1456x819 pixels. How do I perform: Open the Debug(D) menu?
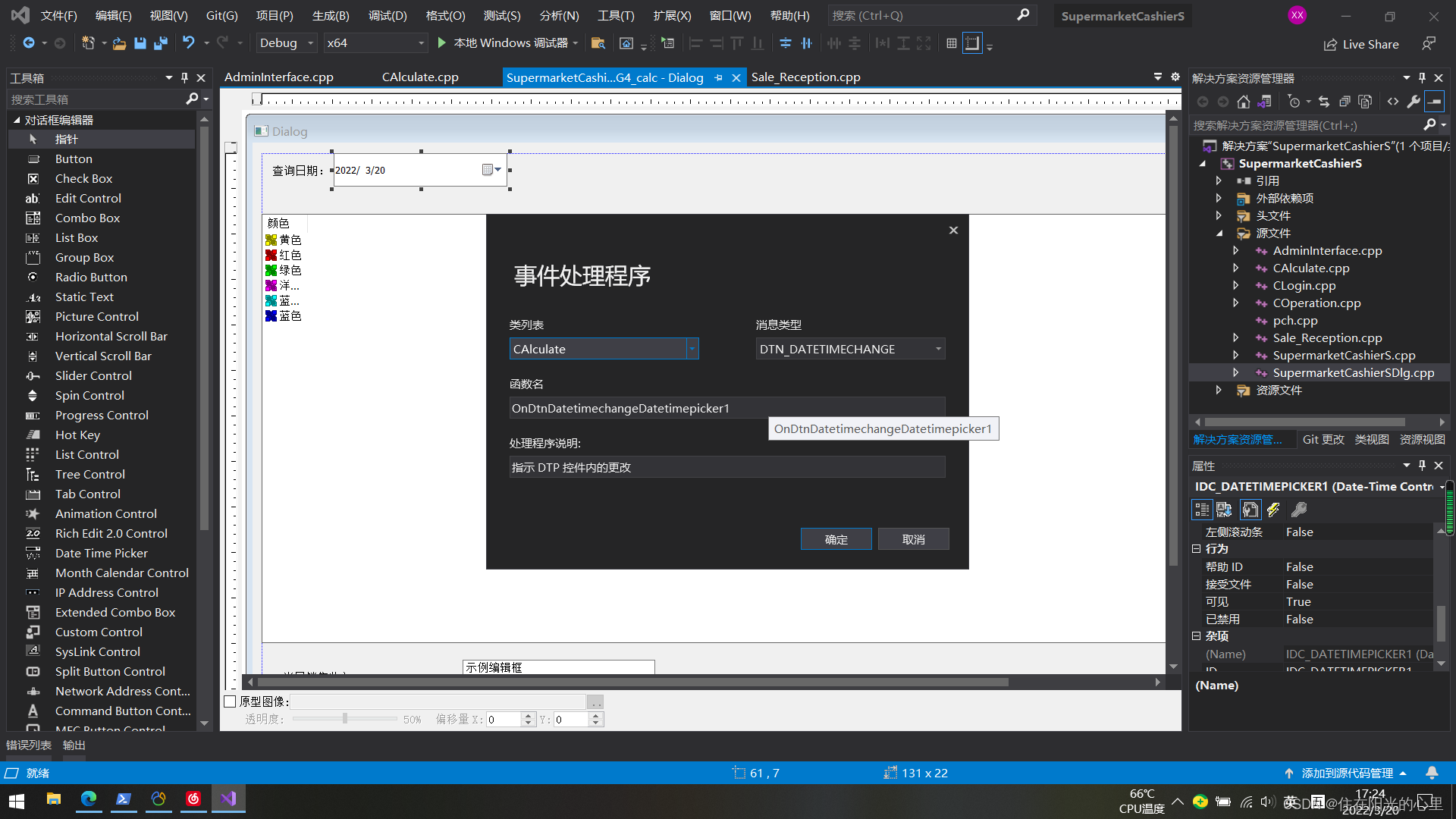pyautogui.click(x=388, y=15)
